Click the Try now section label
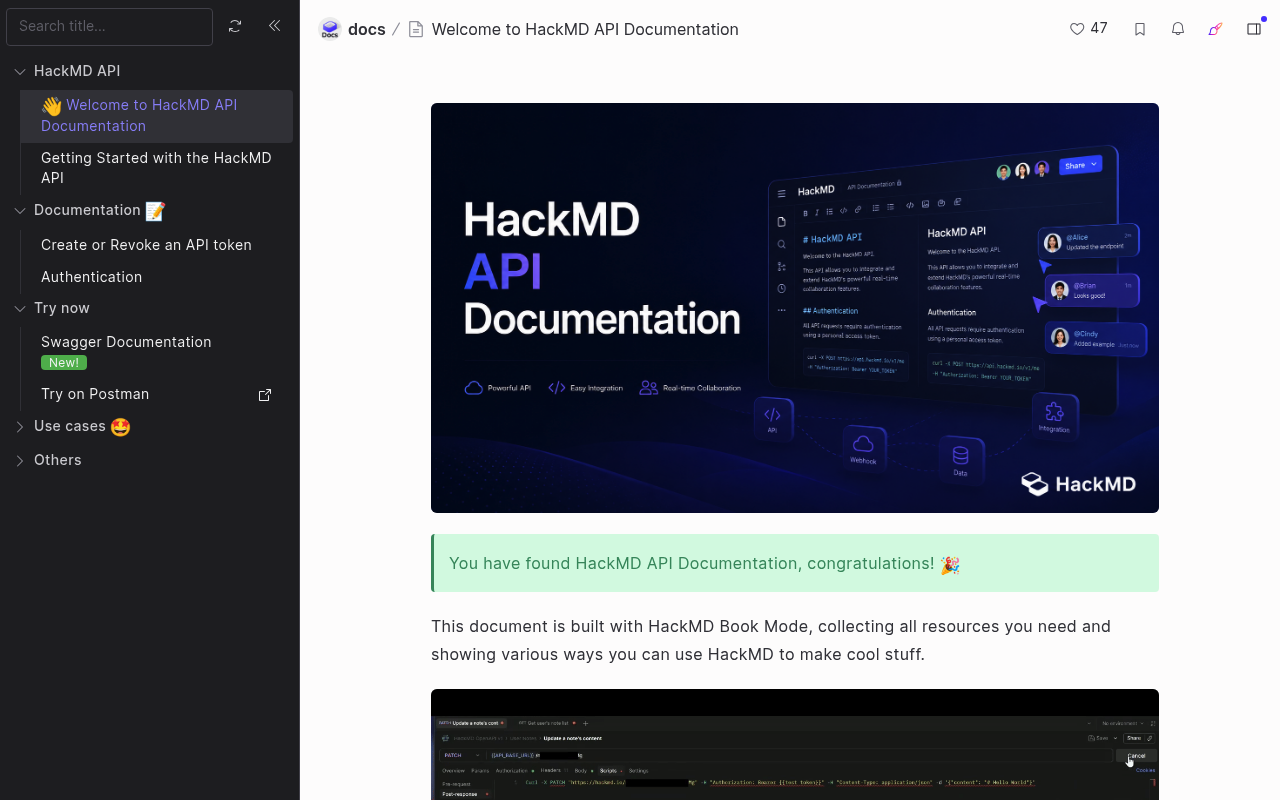 coord(62,308)
